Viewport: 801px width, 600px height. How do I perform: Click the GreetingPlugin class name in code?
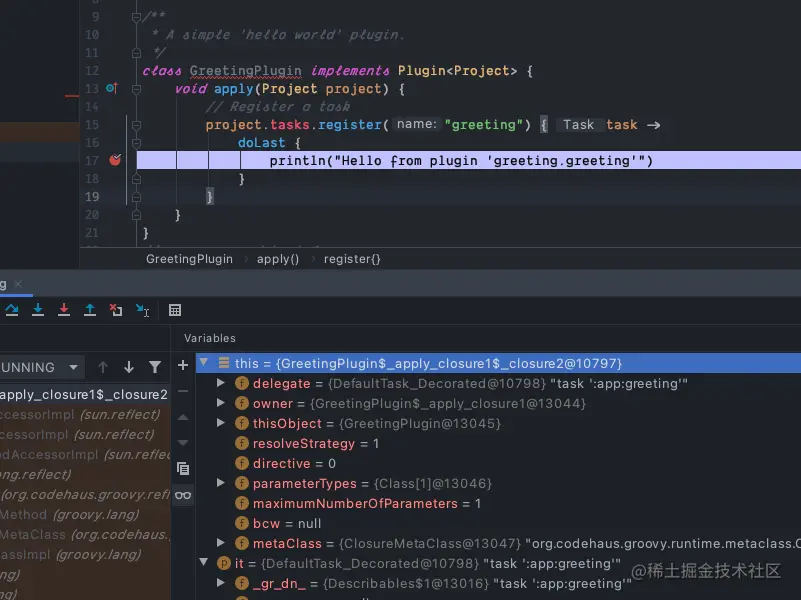pos(245,70)
